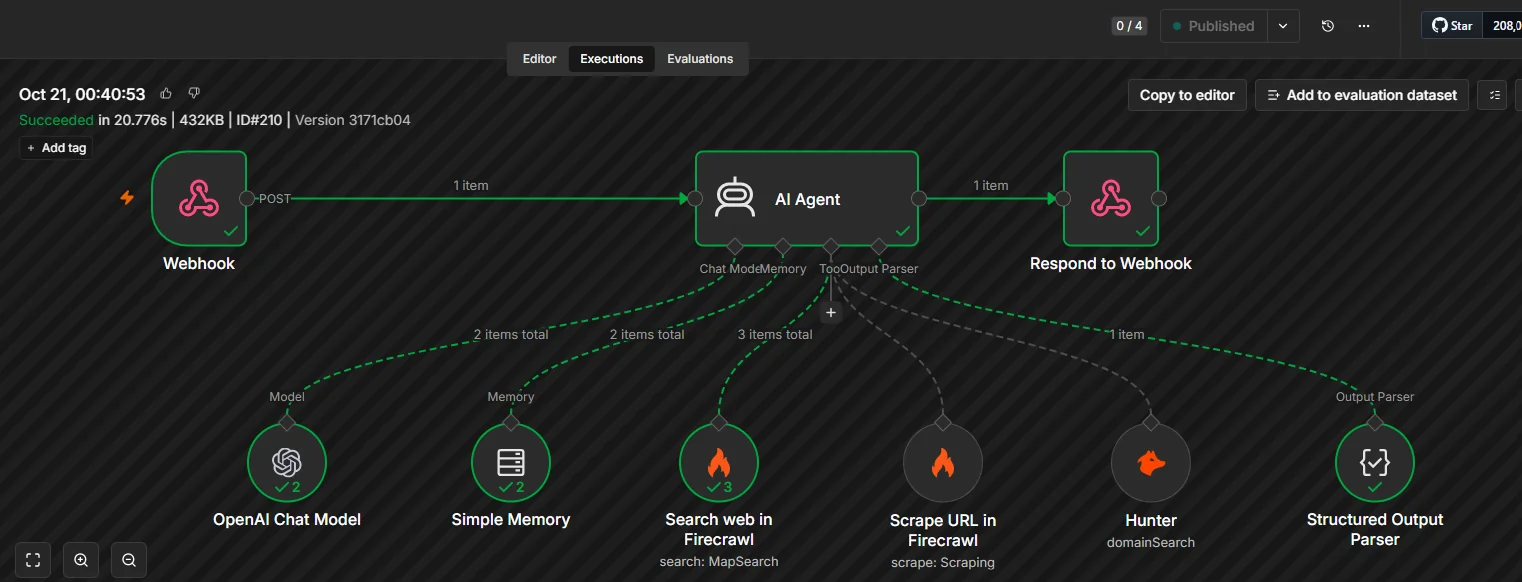Zoom in on the canvas
The height and width of the screenshot is (582, 1522).
point(81,560)
